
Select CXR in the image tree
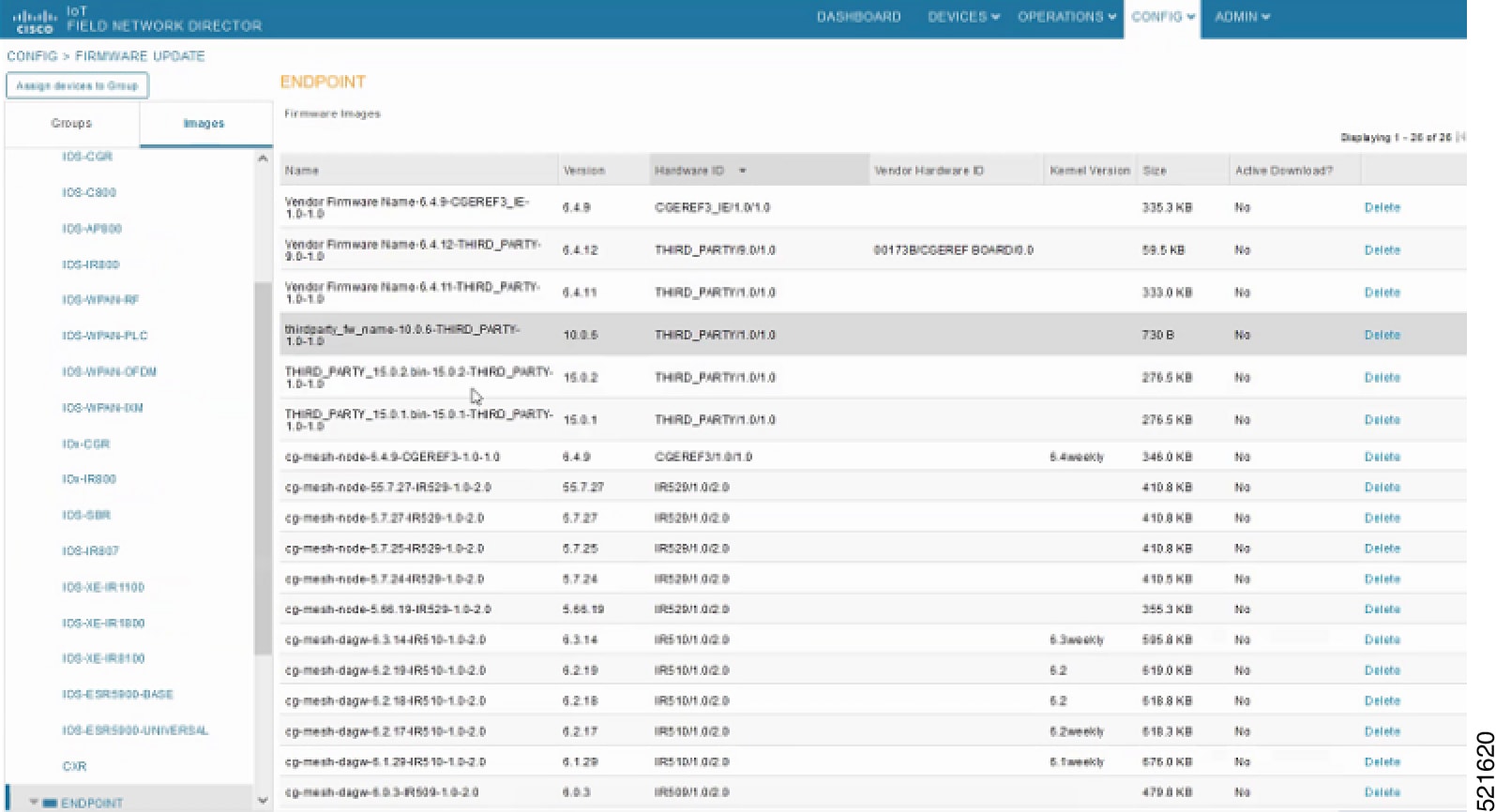[x=74, y=766]
